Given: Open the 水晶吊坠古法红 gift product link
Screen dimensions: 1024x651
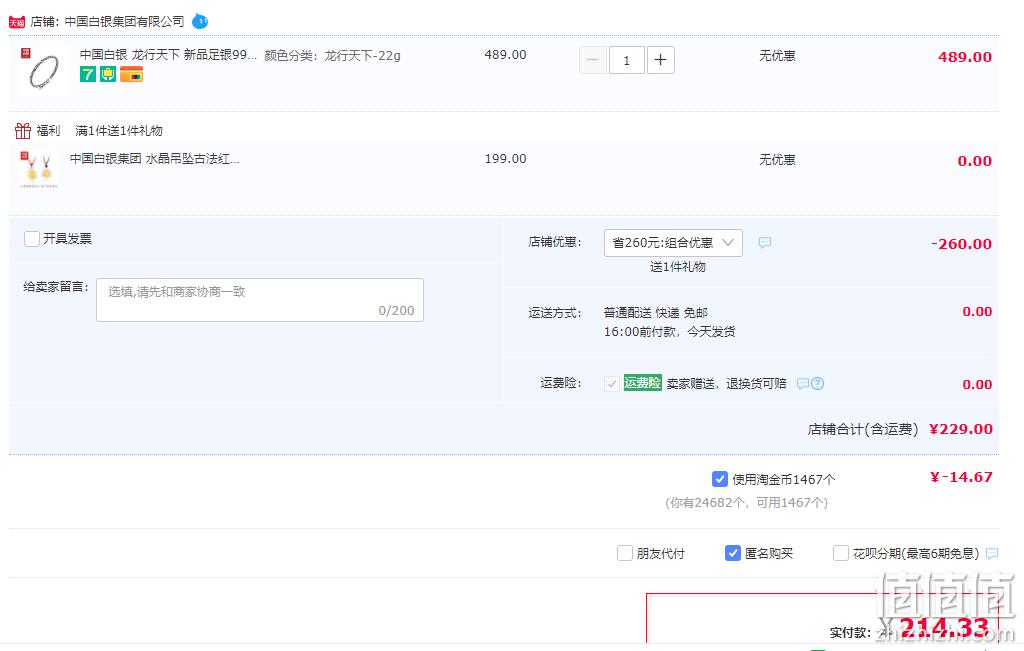Looking at the screenshot, I should coord(154,159).
